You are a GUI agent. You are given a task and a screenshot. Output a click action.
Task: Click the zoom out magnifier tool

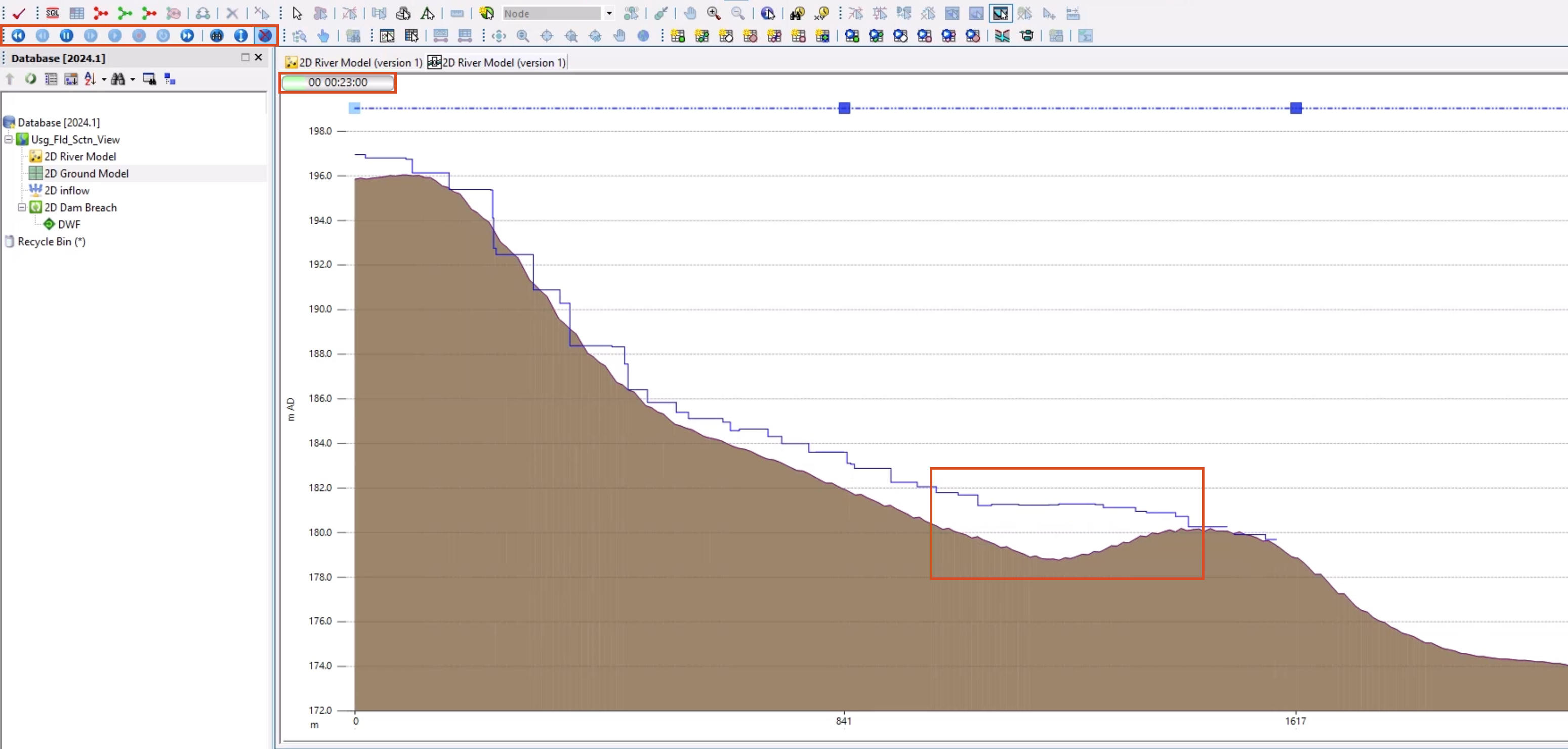738,13
